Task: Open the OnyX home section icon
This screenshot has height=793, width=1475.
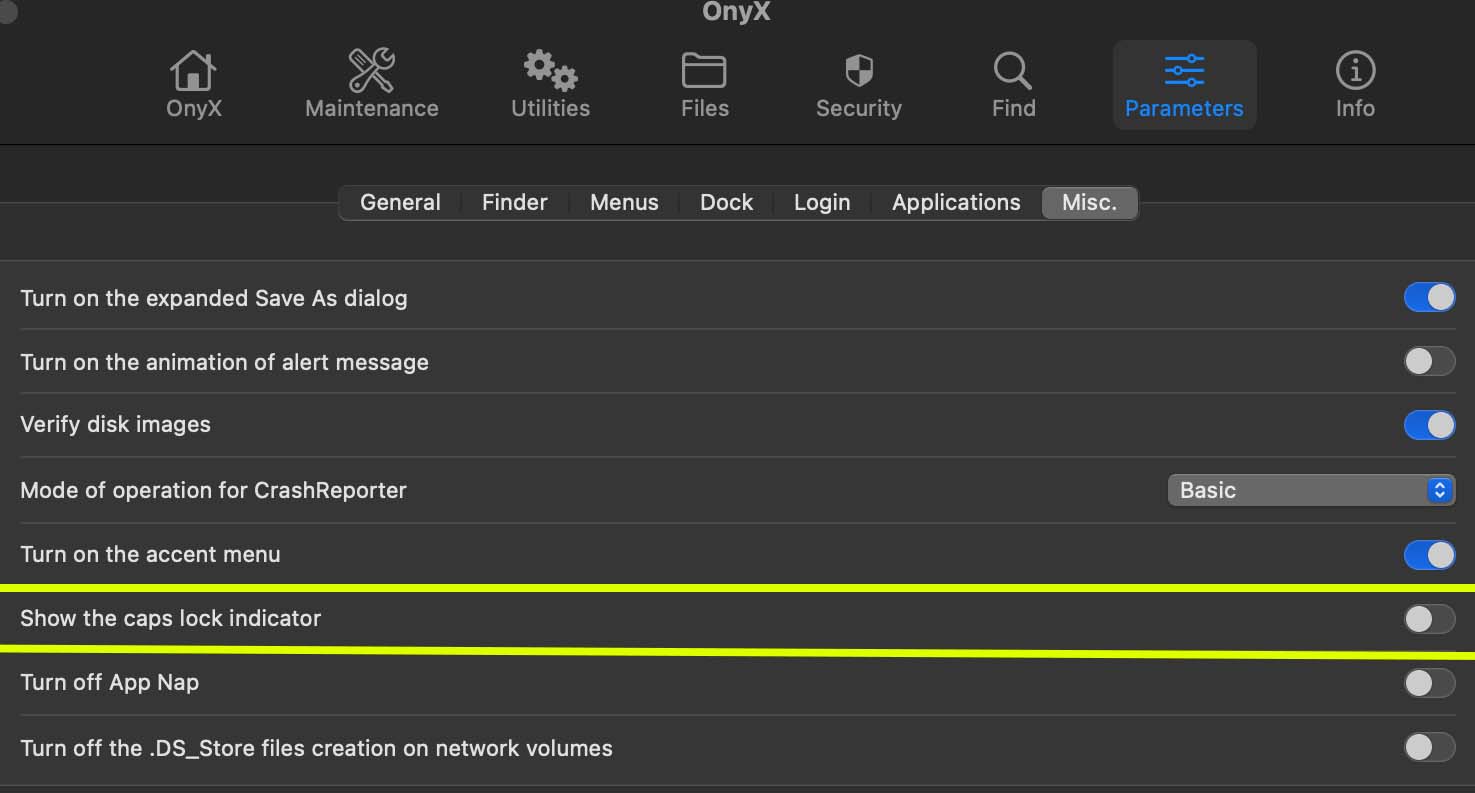Action: click(x=193, y=72)
